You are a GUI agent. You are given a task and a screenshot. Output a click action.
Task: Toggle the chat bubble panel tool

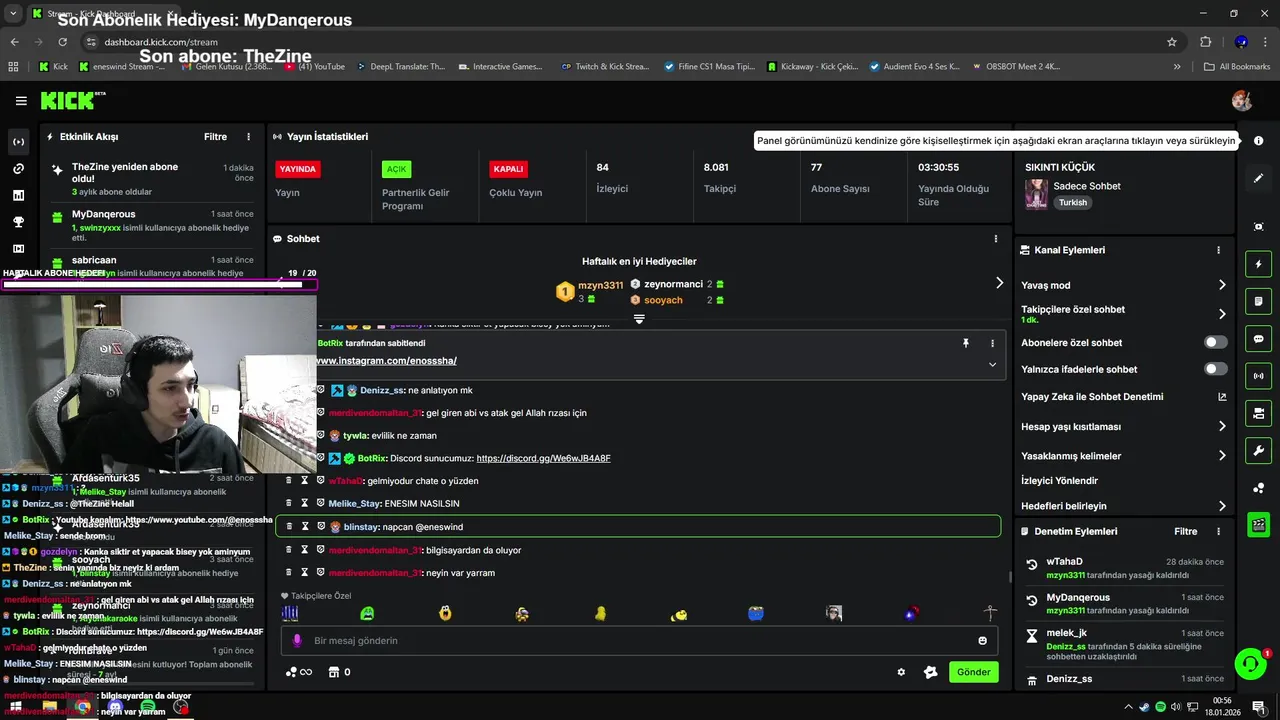pos(1258,339)
